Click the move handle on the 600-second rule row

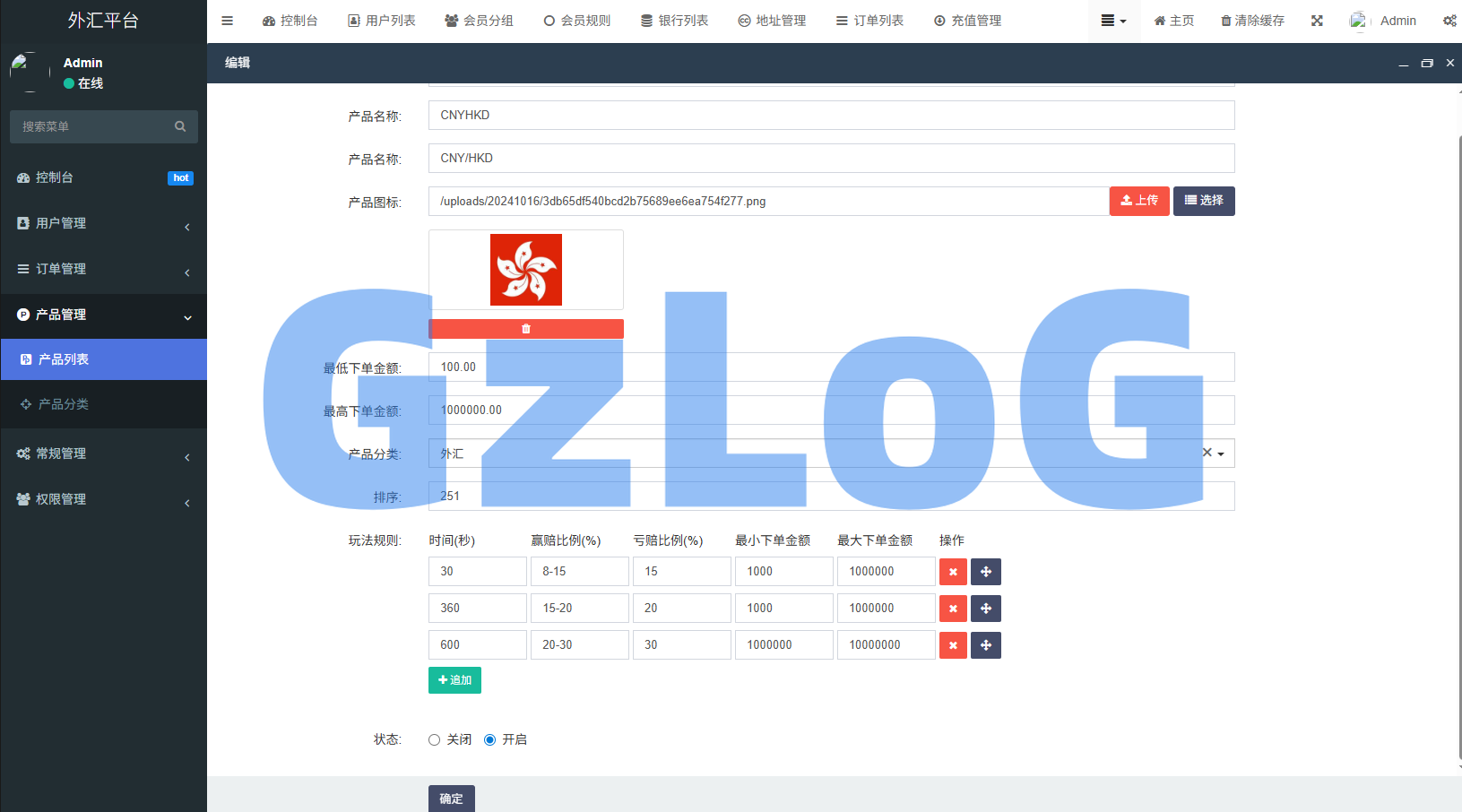tap(985, 644)
